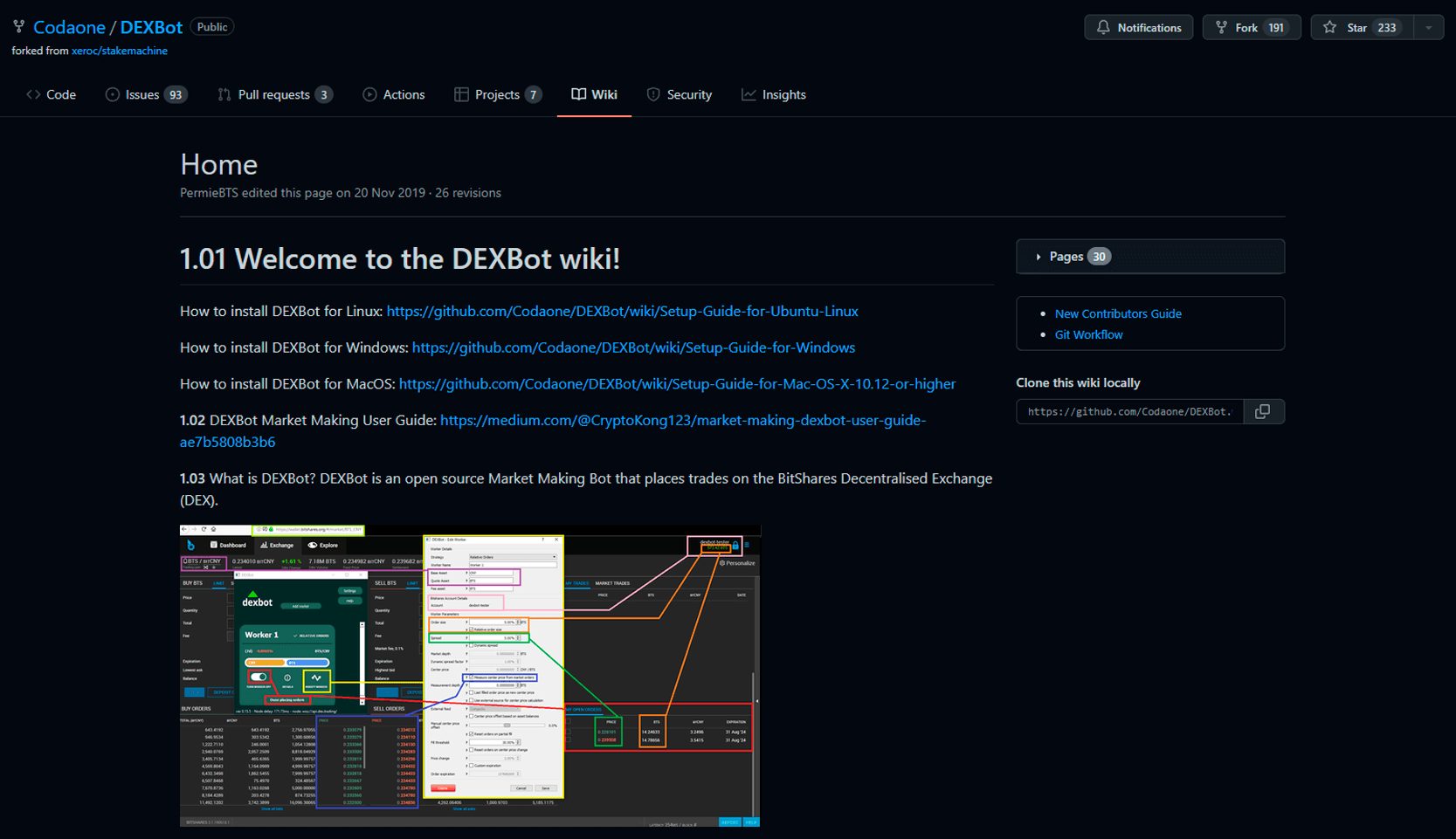This screenshot has width=1456, height=839.
Task: Open the Windows setup guide link
Action: [633, 347]
